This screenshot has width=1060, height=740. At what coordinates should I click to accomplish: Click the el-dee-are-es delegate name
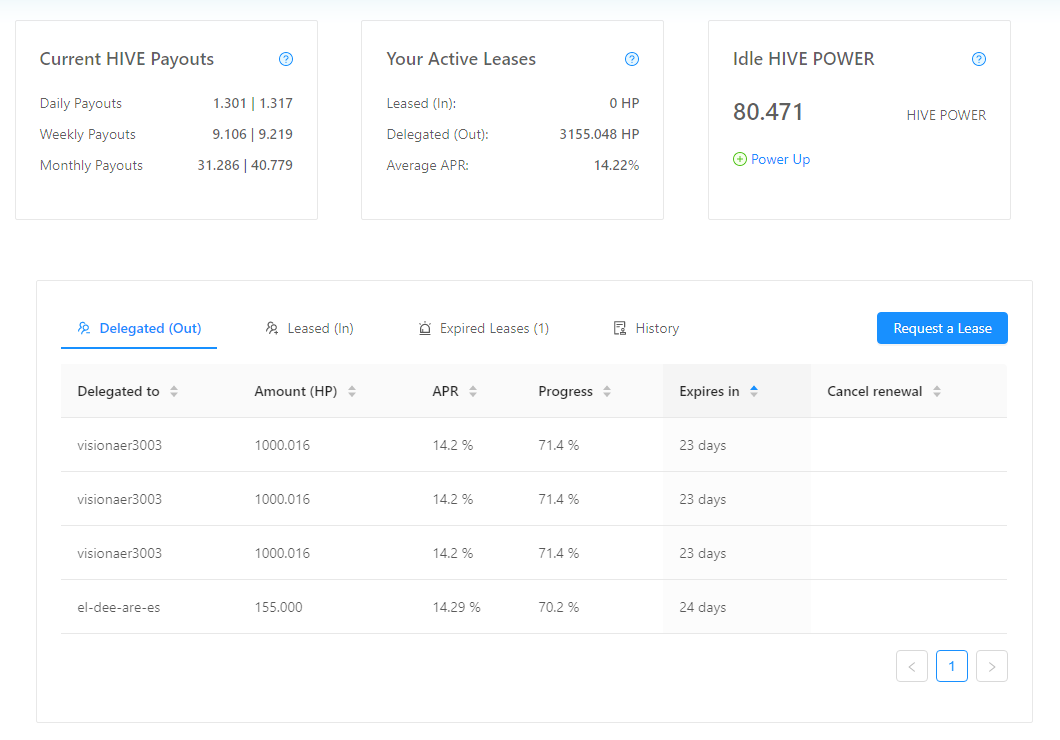[119, 608]
